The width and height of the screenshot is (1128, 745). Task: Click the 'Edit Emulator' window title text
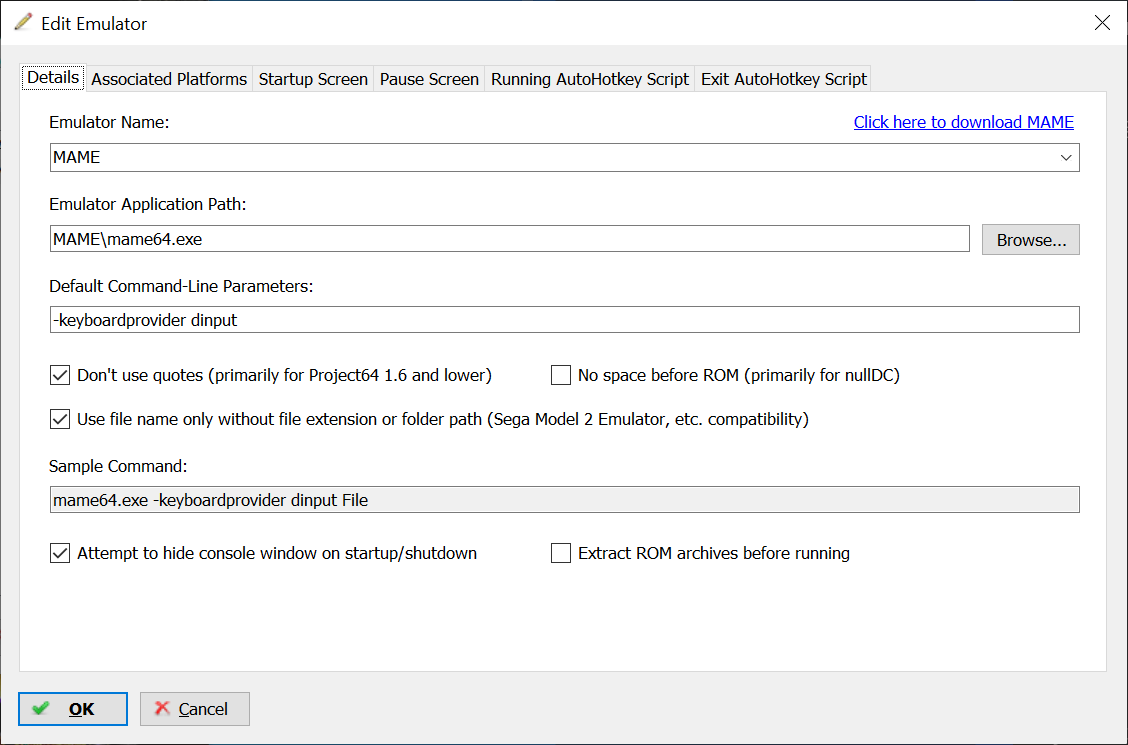tap(94, 24)
